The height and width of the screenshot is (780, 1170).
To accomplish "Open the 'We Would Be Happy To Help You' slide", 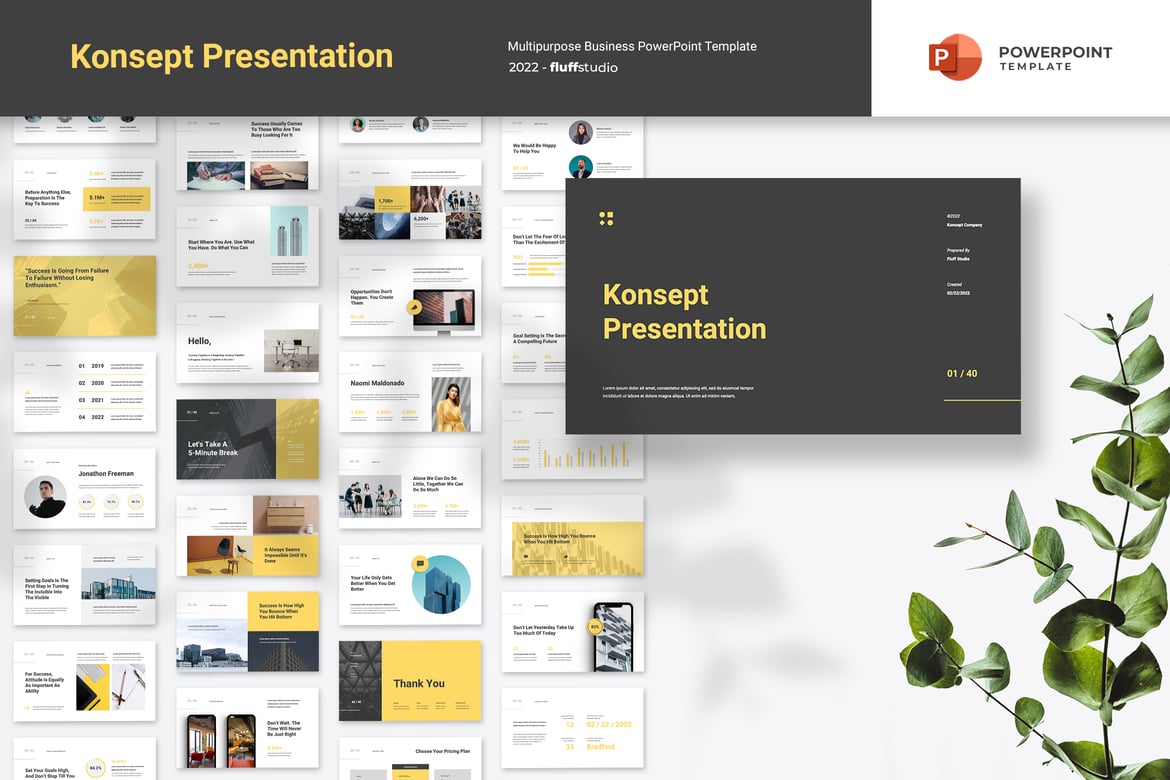I will click(x=534, y=152).
